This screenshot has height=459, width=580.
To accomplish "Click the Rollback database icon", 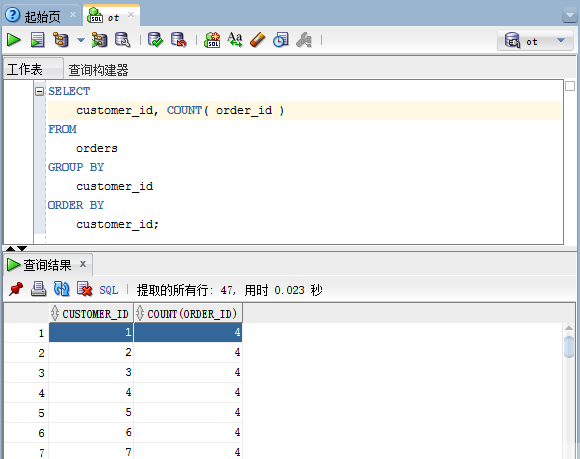I will (x=179, y=40).
